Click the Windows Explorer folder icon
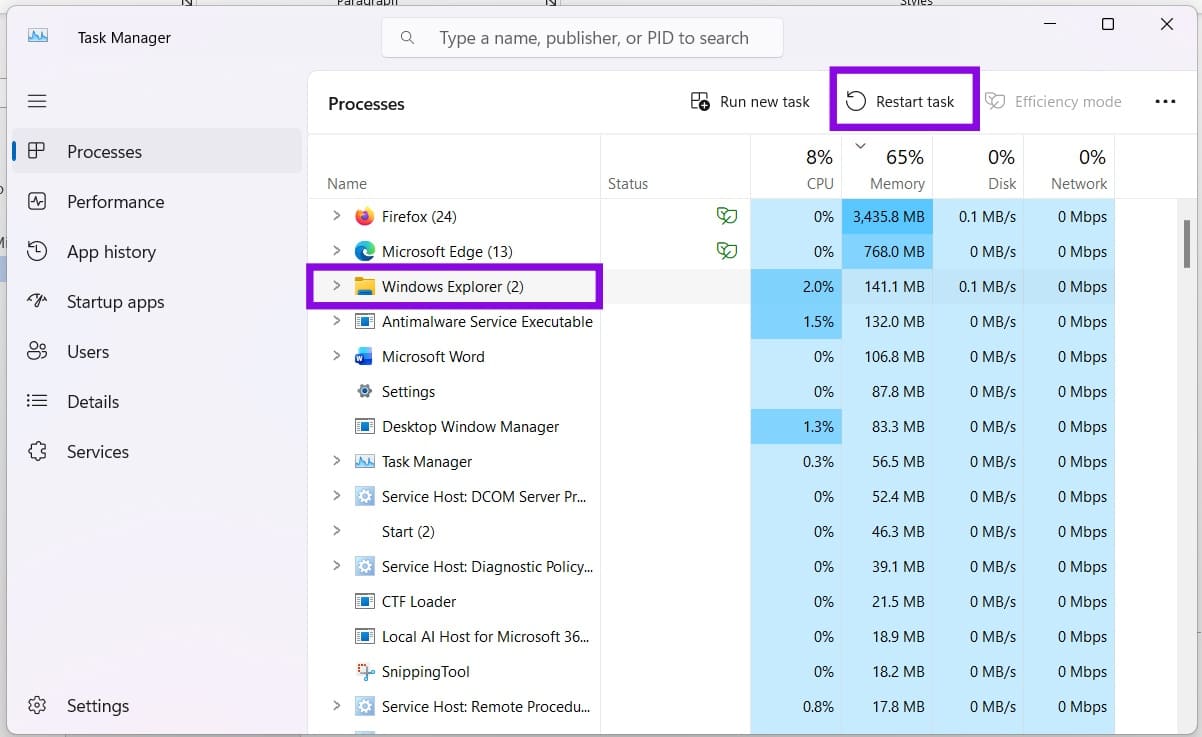Screen dimensions: 1202x737 364,286
